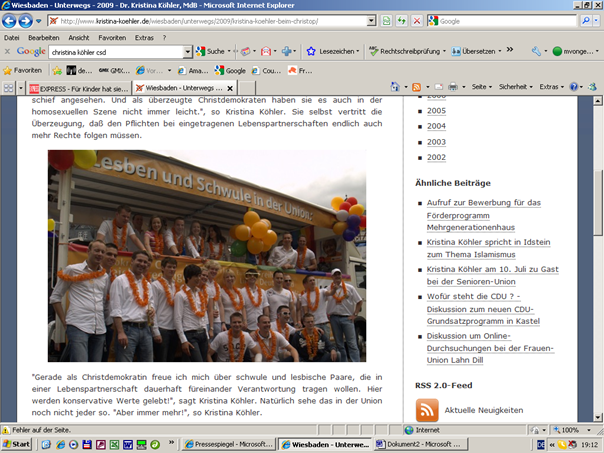The width and height of the screenshot is (604, 453).
Task: Switch to the EXPRESS - Für Kinder tab
Action: point(79,89)
